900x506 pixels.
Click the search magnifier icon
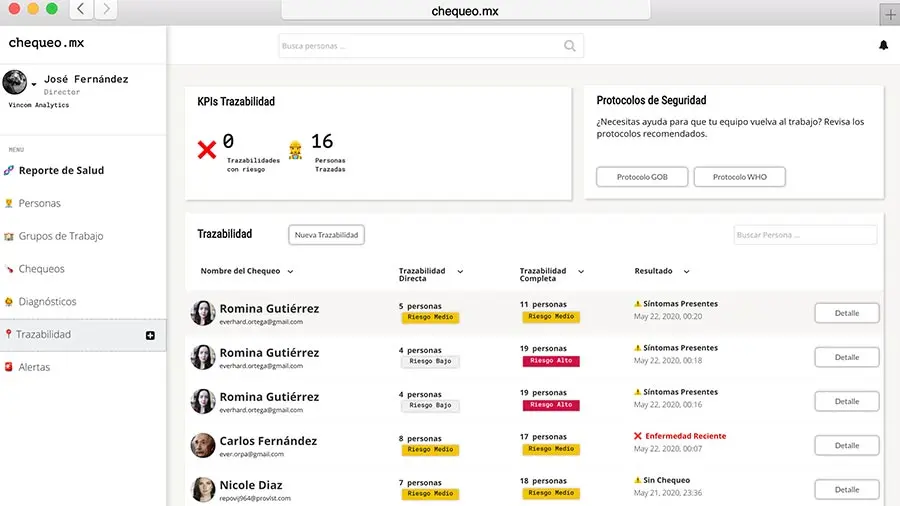pyautogui.click(x=570, y=45)
